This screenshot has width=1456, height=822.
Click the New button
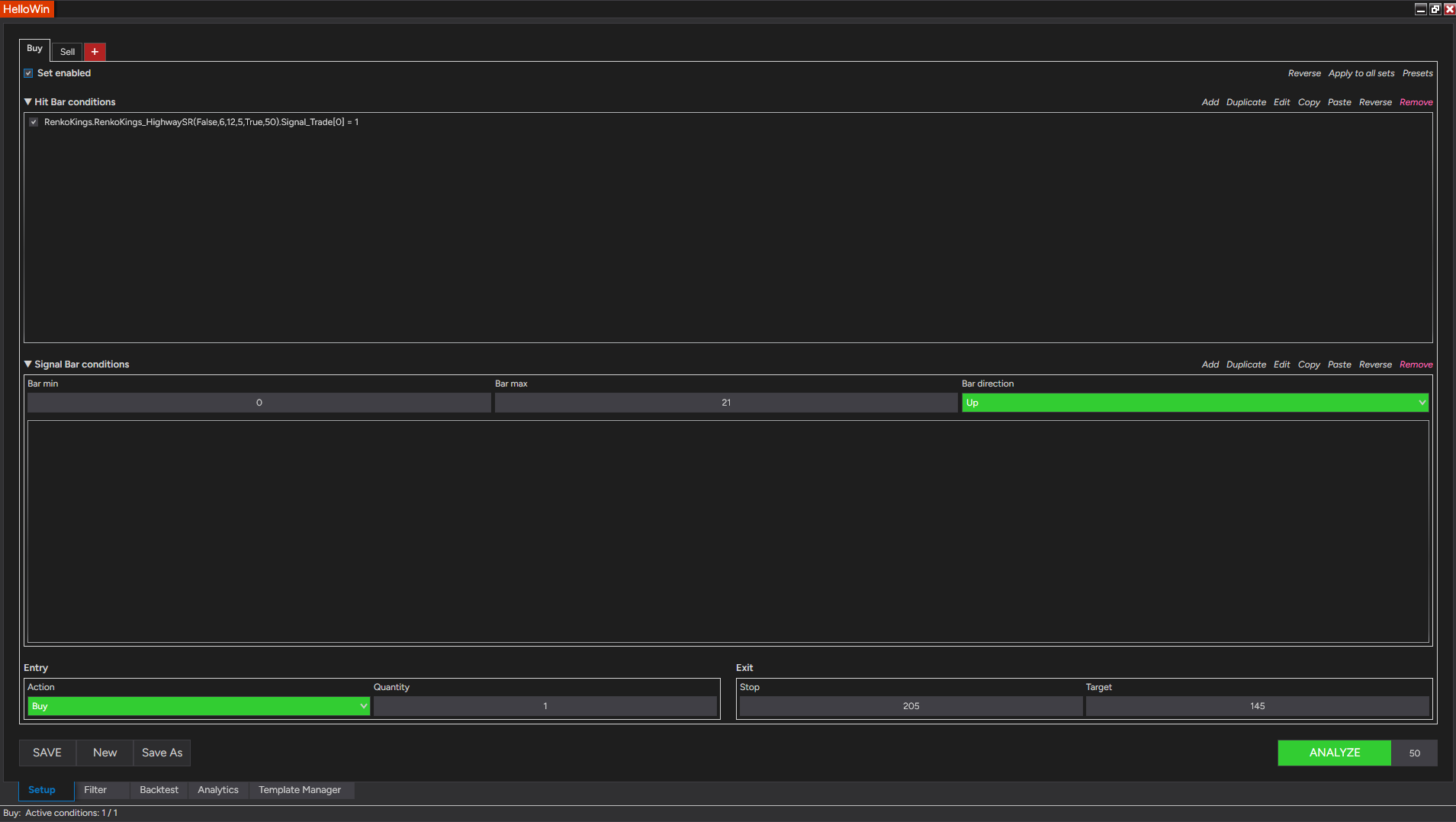tap(105, 753)
